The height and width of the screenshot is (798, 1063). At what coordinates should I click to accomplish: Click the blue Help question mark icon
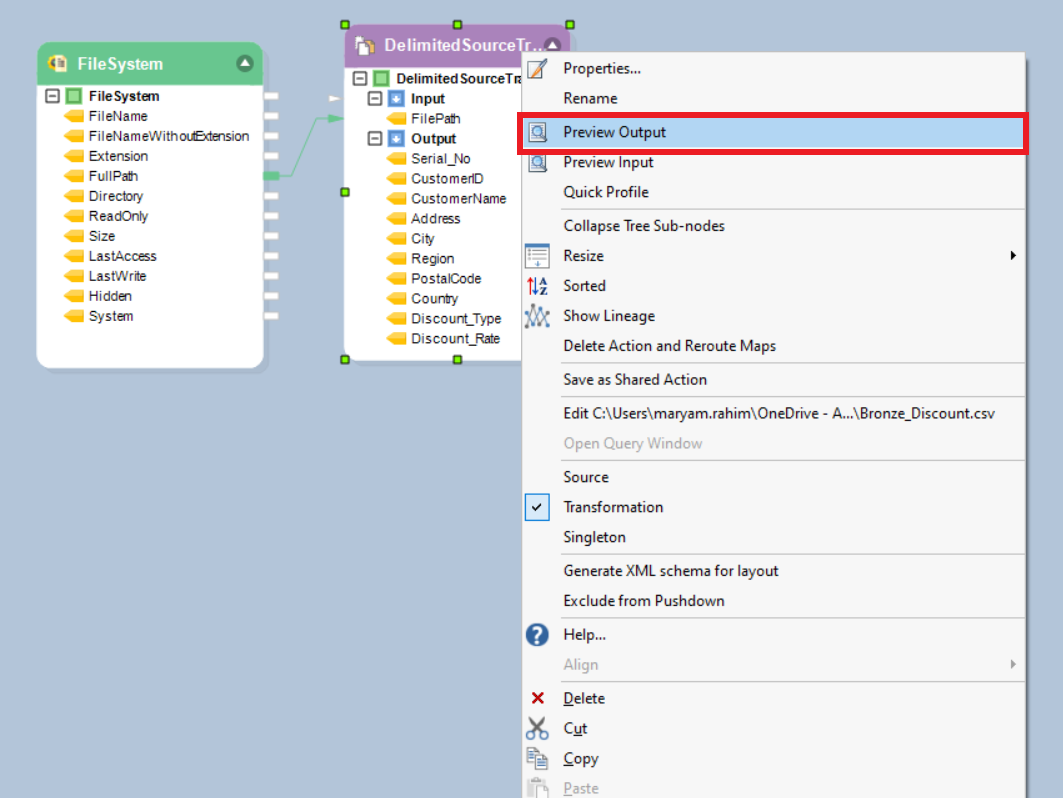click(x=538, y=635)
